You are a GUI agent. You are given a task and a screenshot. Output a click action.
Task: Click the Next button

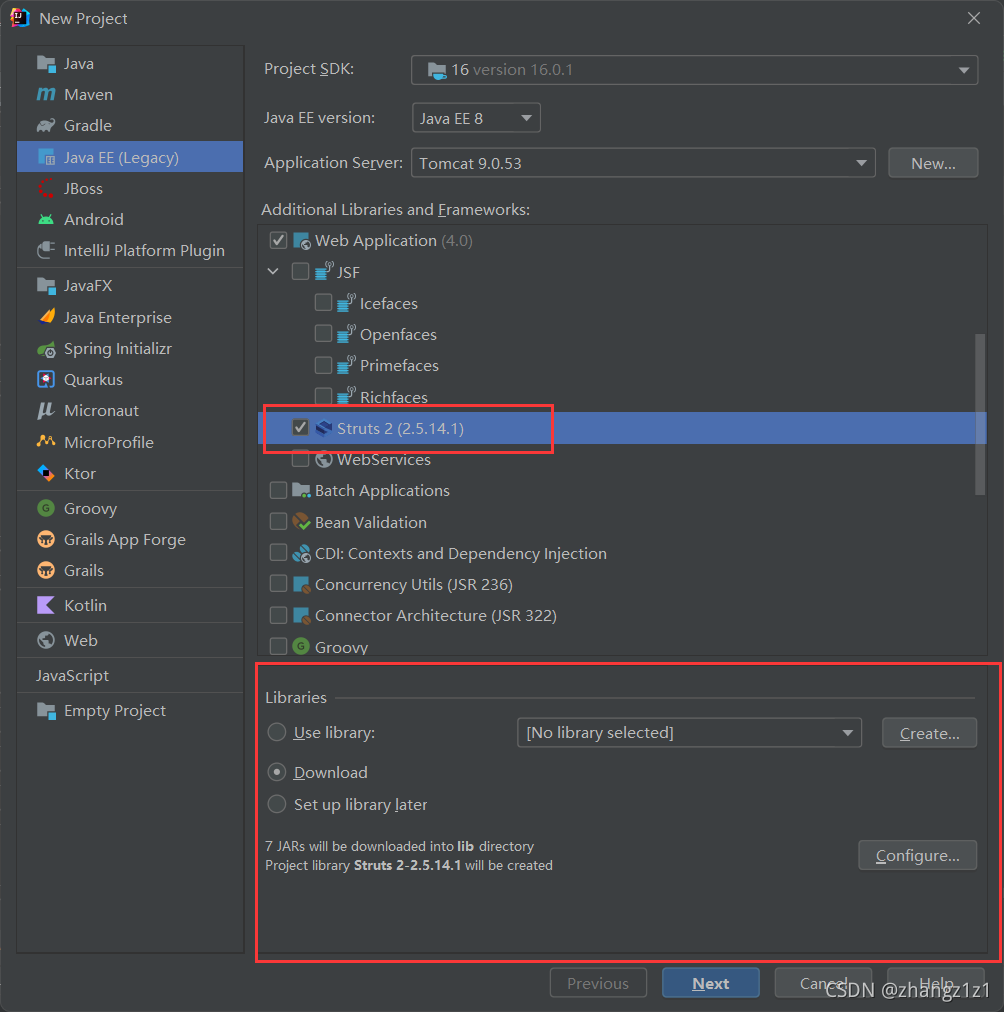pyautogui.click(x=710, y=983)
